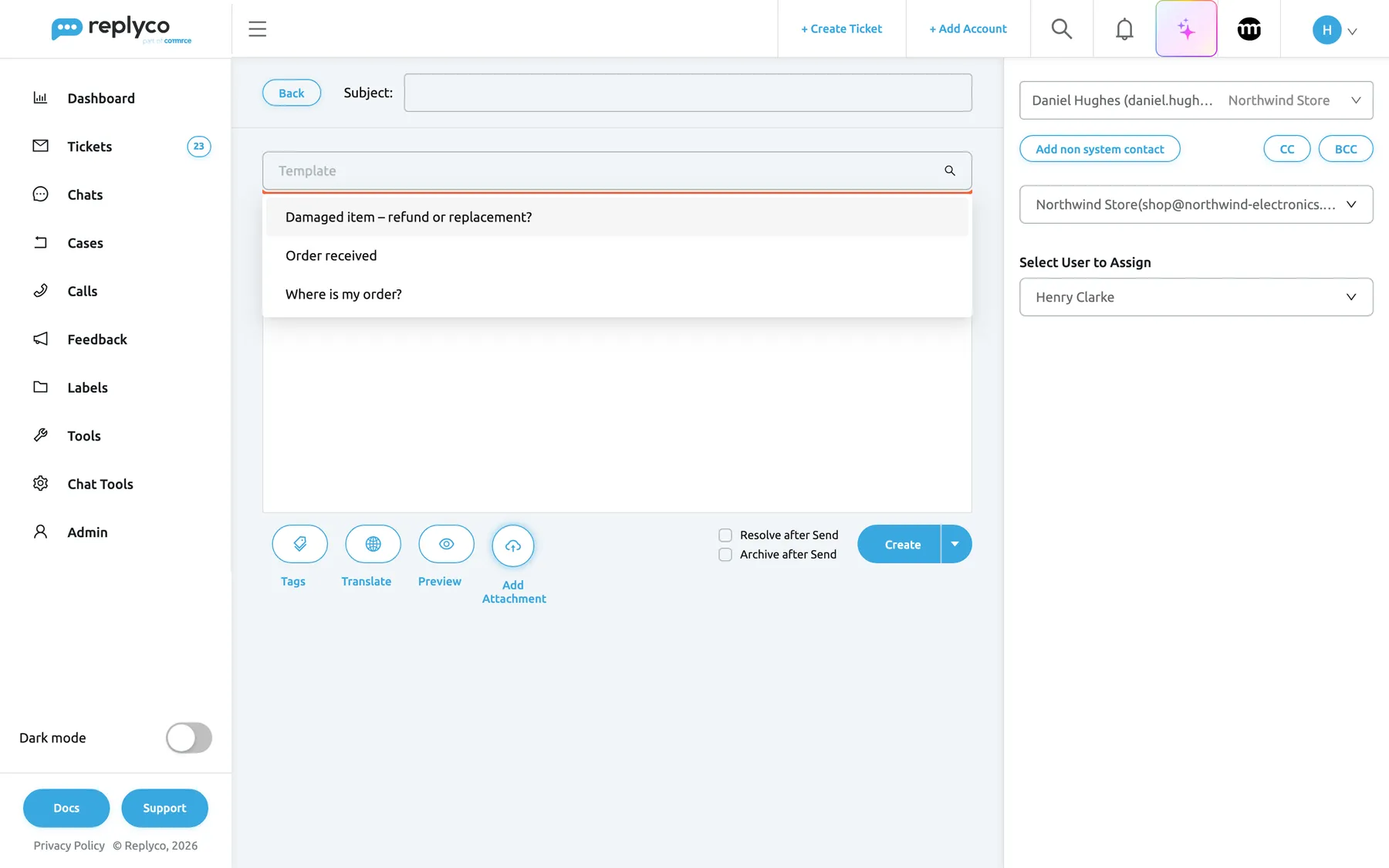Select 'Order received' template
Image resolution: width=1389 pixels, height=868 pixels.
point(617,255)
